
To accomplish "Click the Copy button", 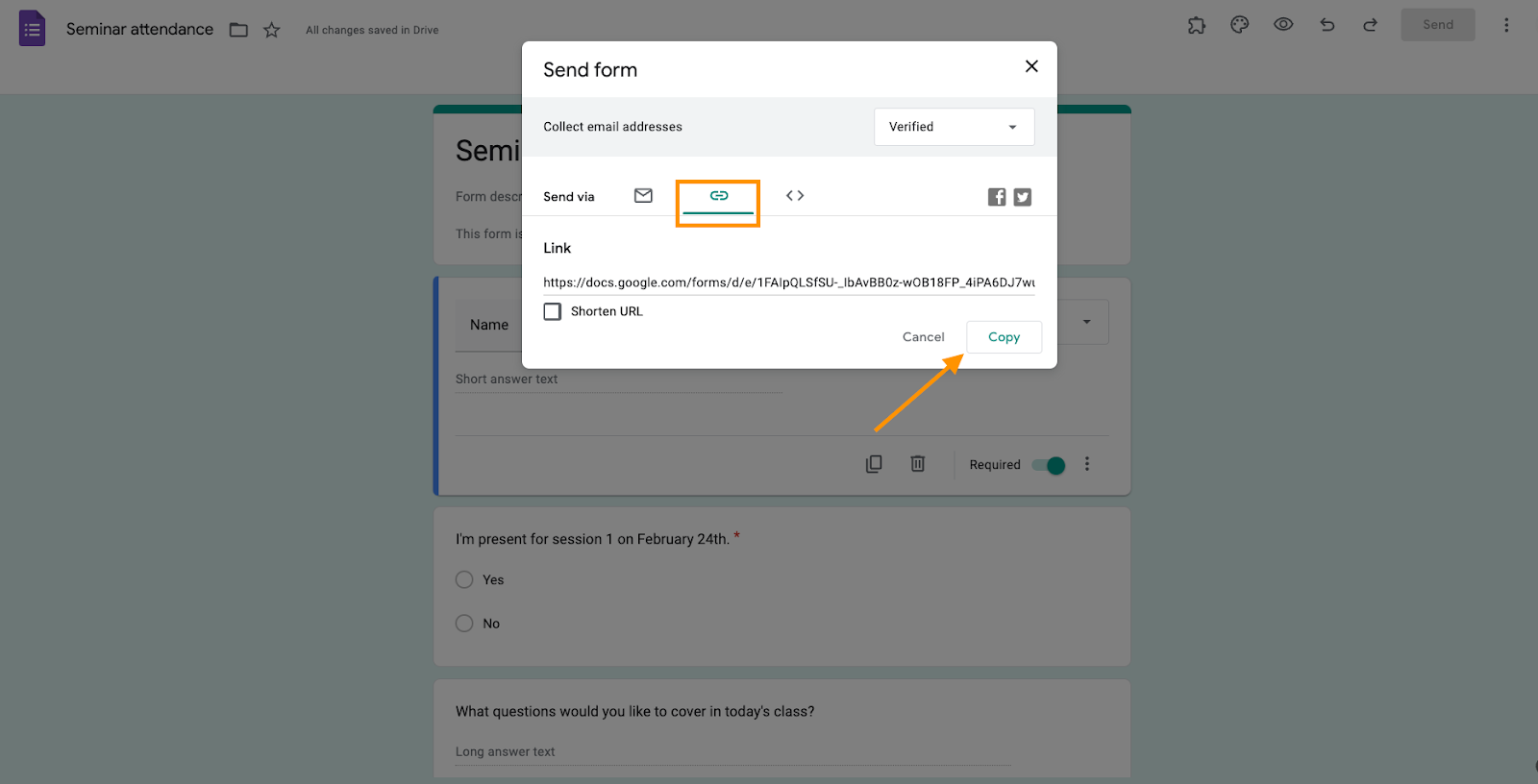I will point(1004,337).
